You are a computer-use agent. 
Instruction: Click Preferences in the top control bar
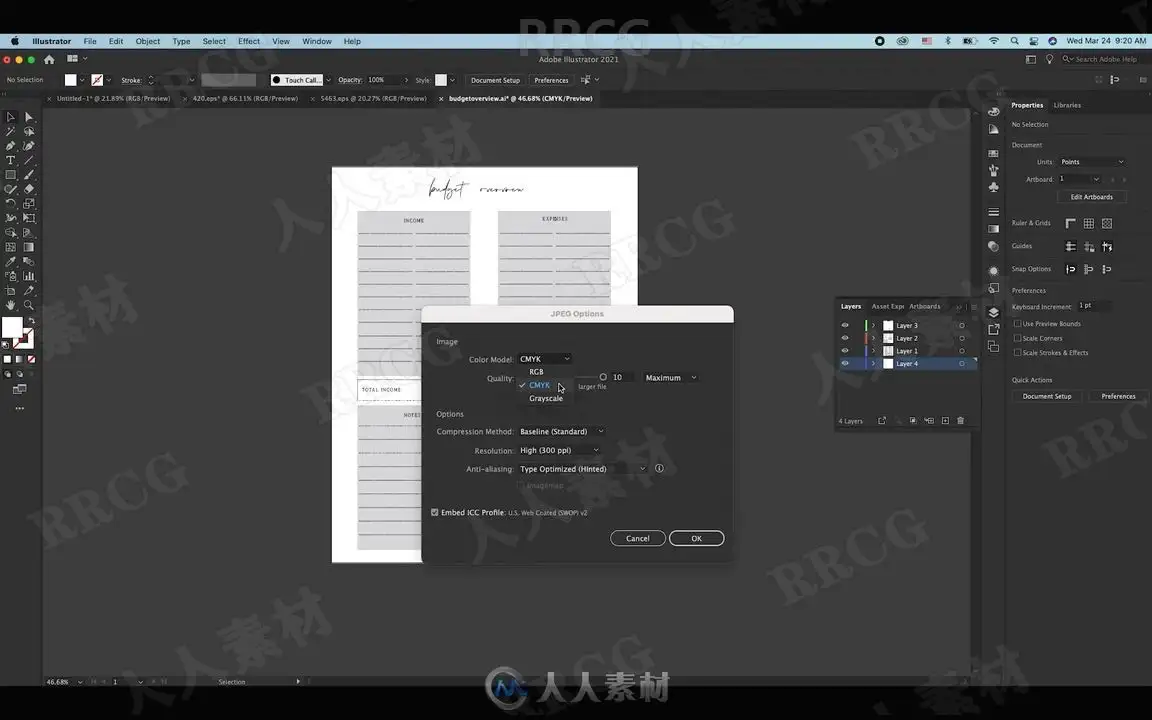551,80
